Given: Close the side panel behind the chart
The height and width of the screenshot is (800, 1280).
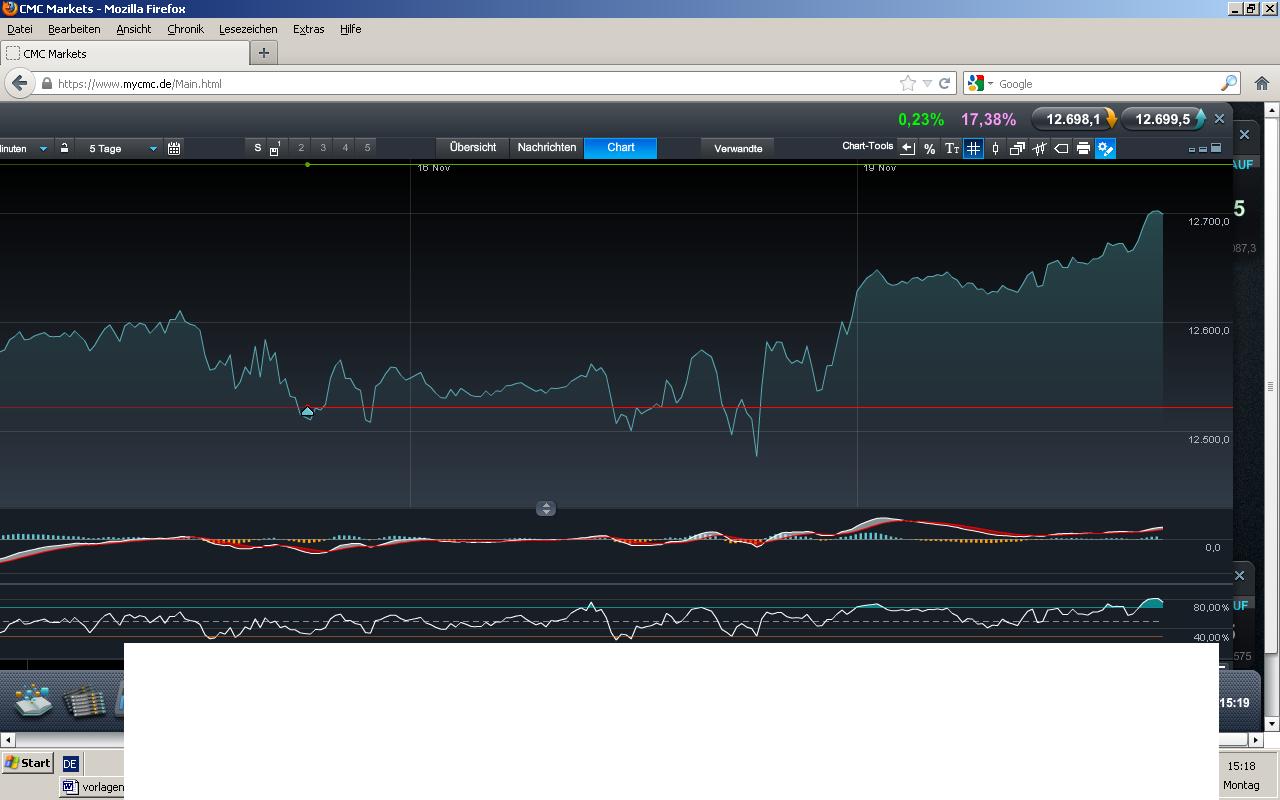Looking at the screenshot, I should click(1244, 134).
